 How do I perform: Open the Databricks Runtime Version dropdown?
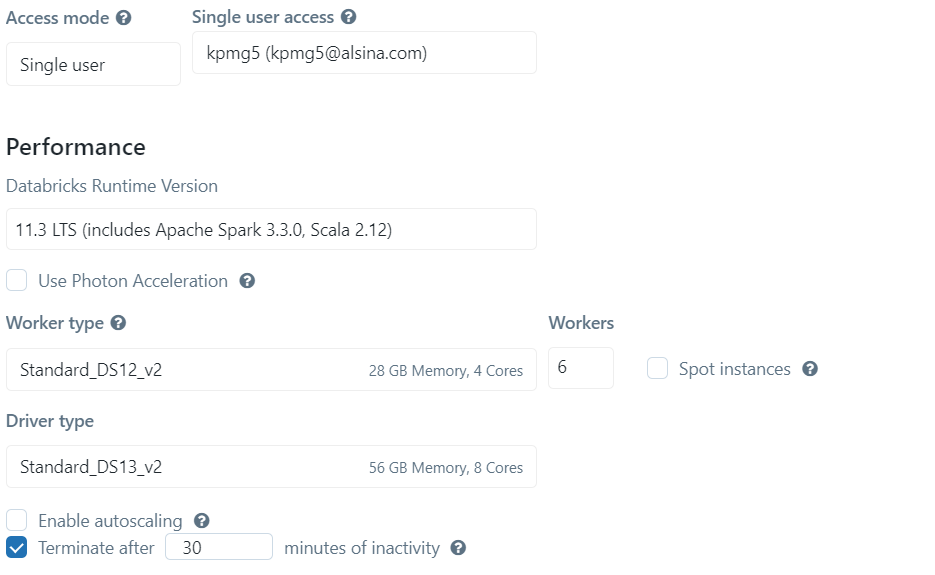click(271, 230)
